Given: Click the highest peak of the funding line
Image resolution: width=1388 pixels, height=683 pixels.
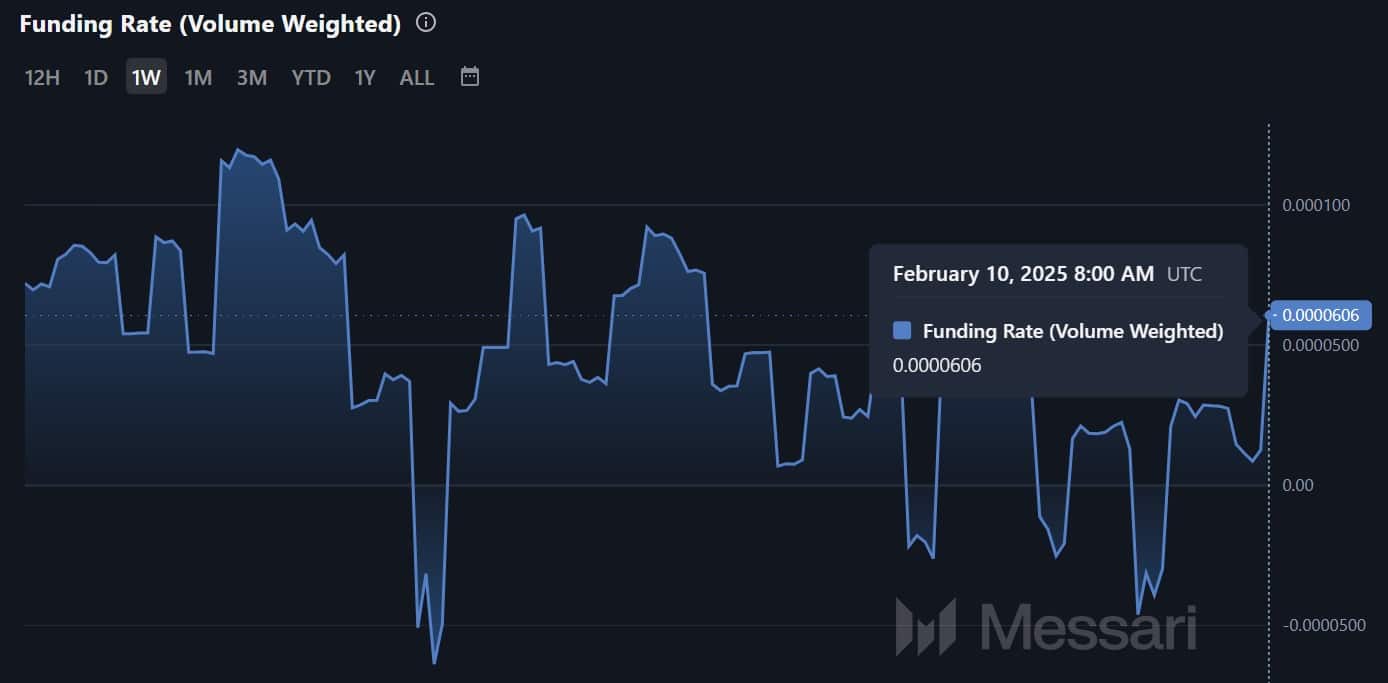Looking at the screenshot, I should tap(238, 150).
